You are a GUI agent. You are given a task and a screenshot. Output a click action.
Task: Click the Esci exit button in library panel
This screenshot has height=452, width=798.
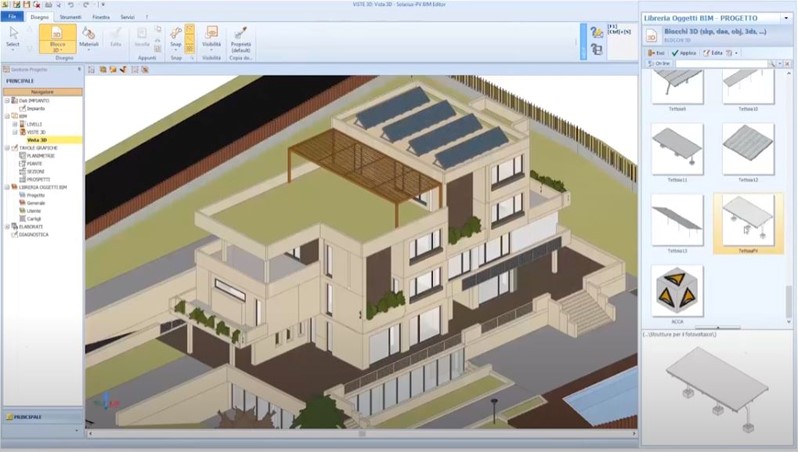(657, 53)
